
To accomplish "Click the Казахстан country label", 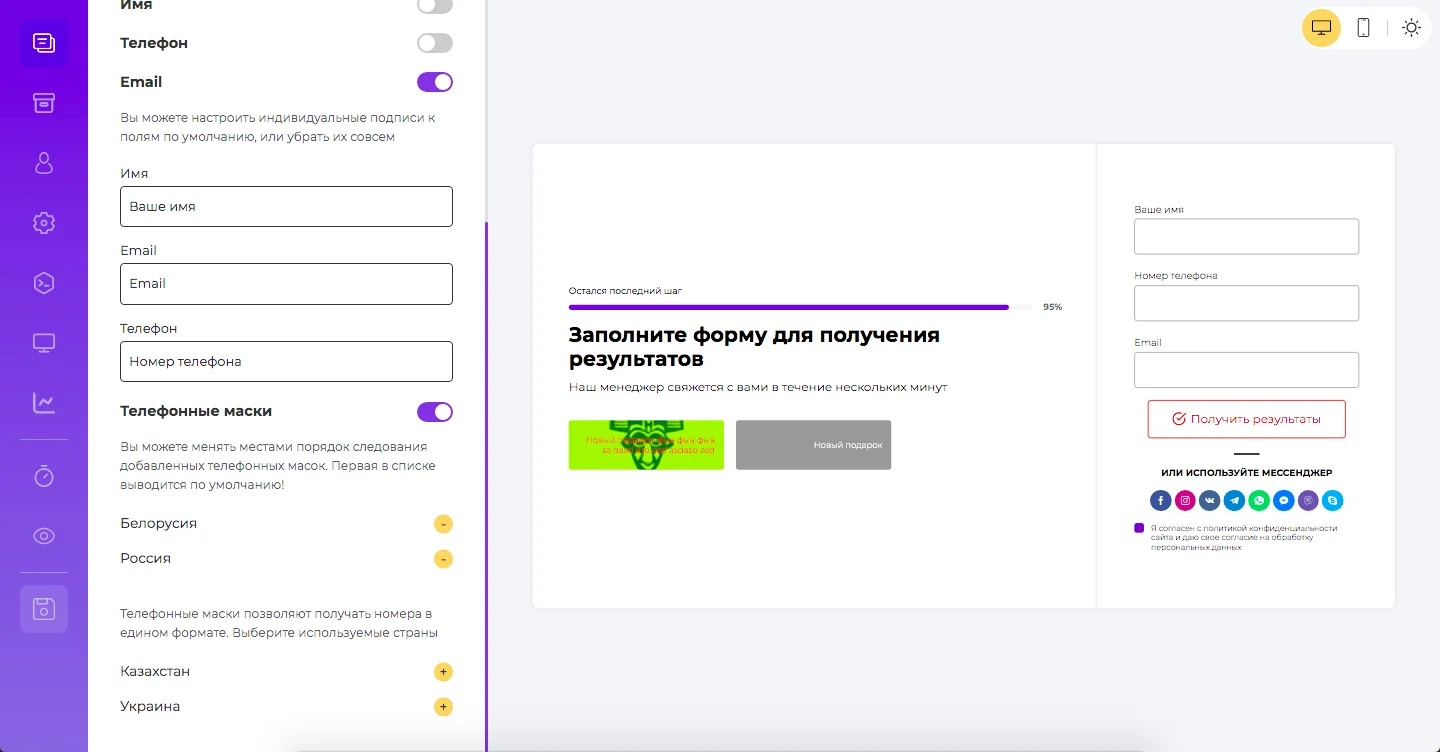I will tap(155, 672).
